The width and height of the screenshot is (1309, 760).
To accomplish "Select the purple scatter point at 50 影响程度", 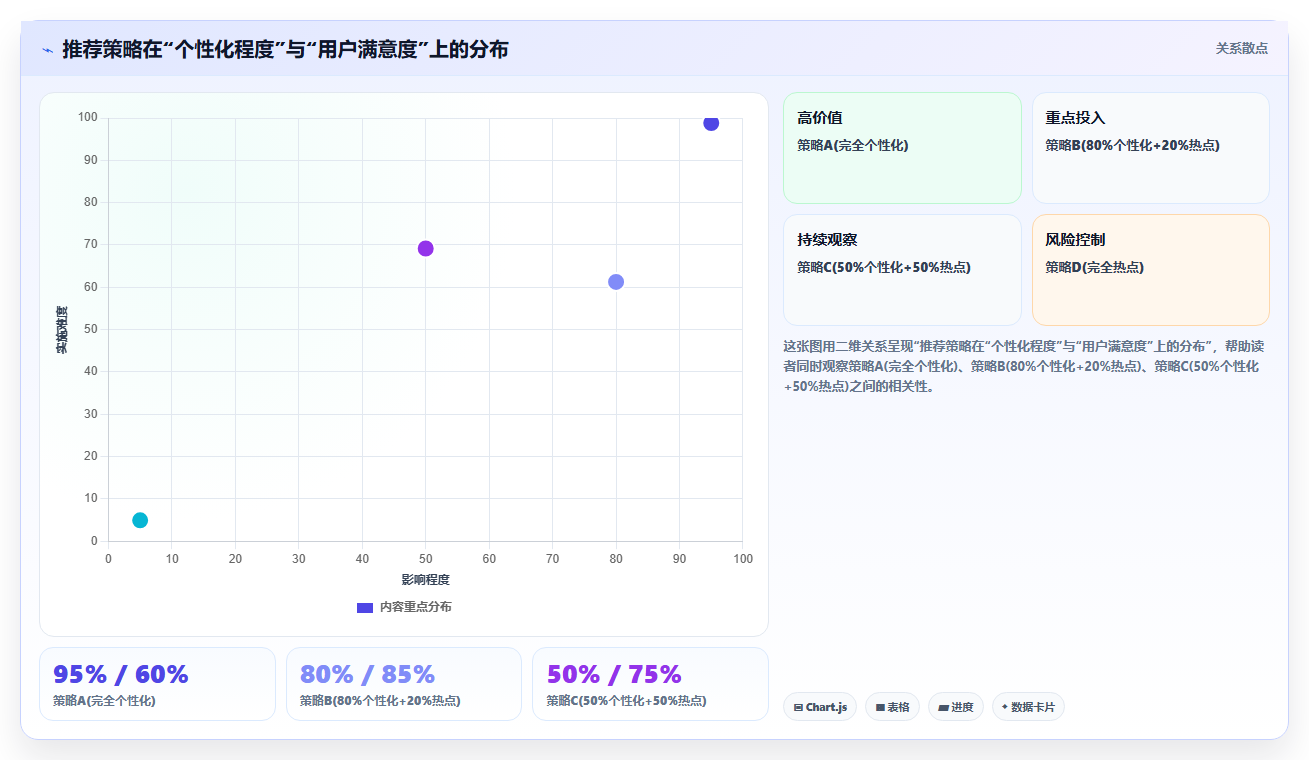I will point(425,248).
